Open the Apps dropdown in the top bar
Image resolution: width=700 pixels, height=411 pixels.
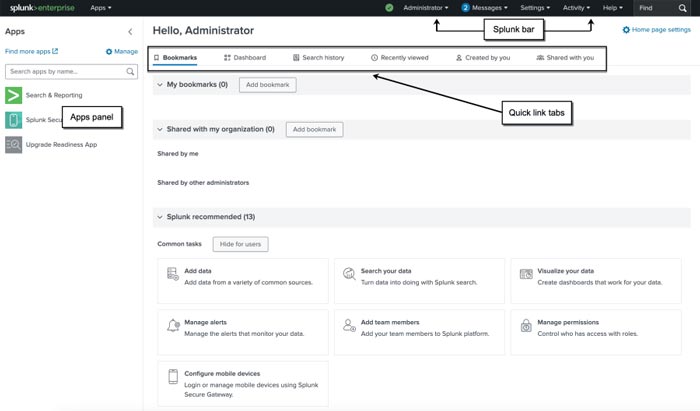click(100, 8)
